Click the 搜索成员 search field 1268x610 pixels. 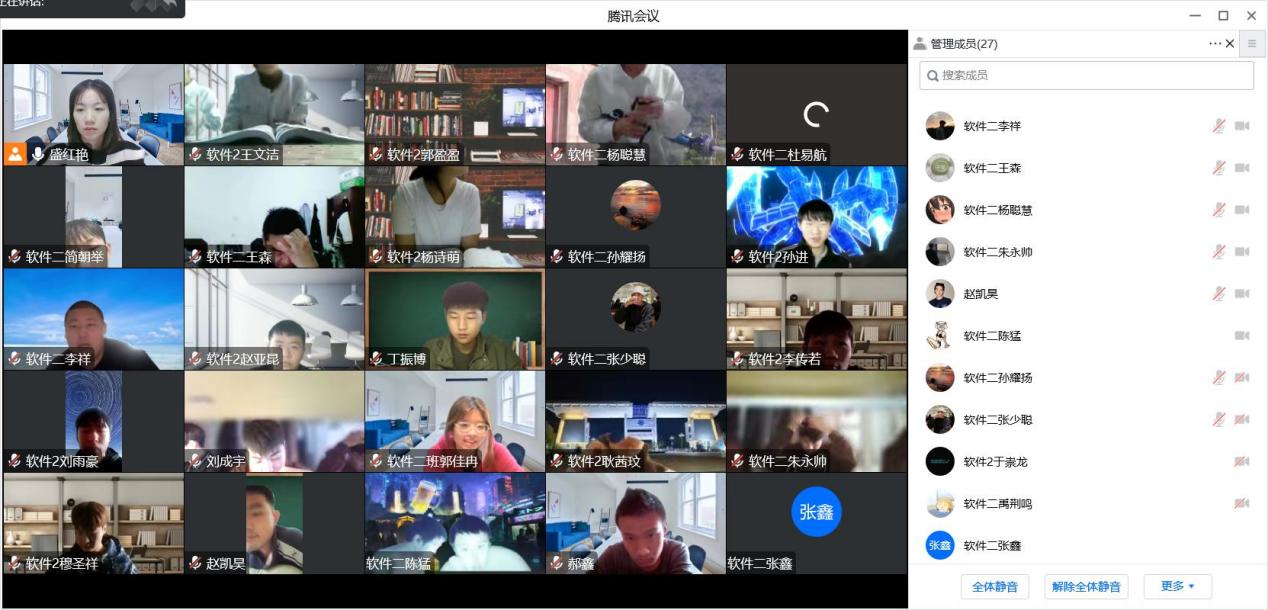(1086, 75)
